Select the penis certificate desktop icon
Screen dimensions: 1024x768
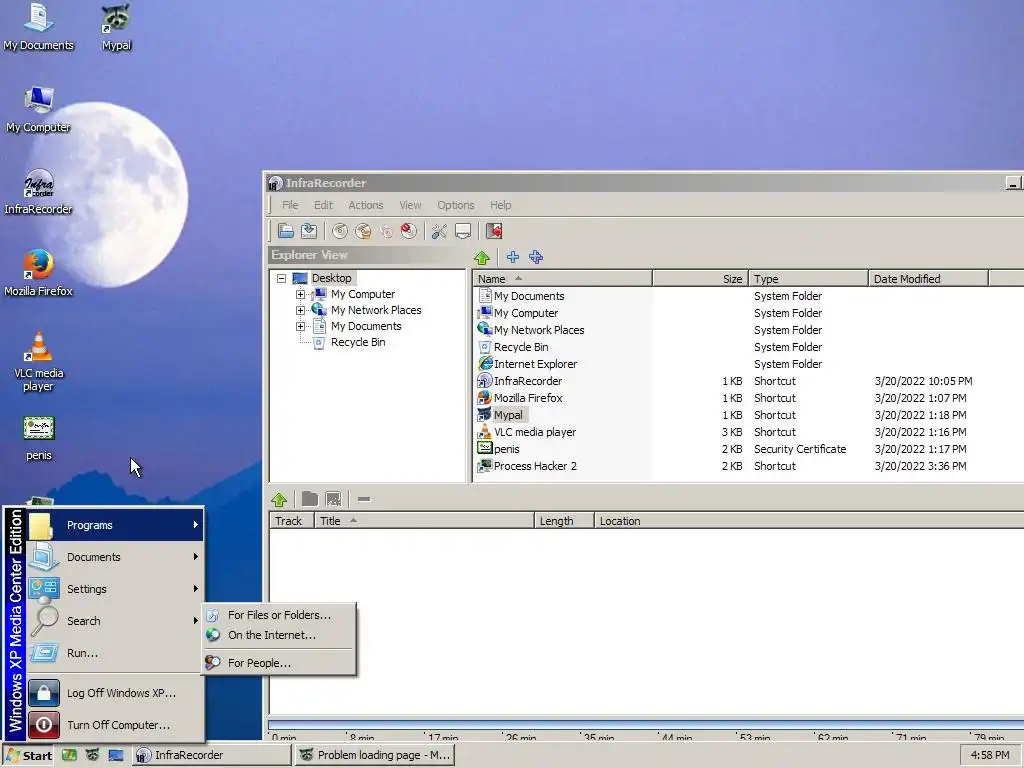point(39,438)
